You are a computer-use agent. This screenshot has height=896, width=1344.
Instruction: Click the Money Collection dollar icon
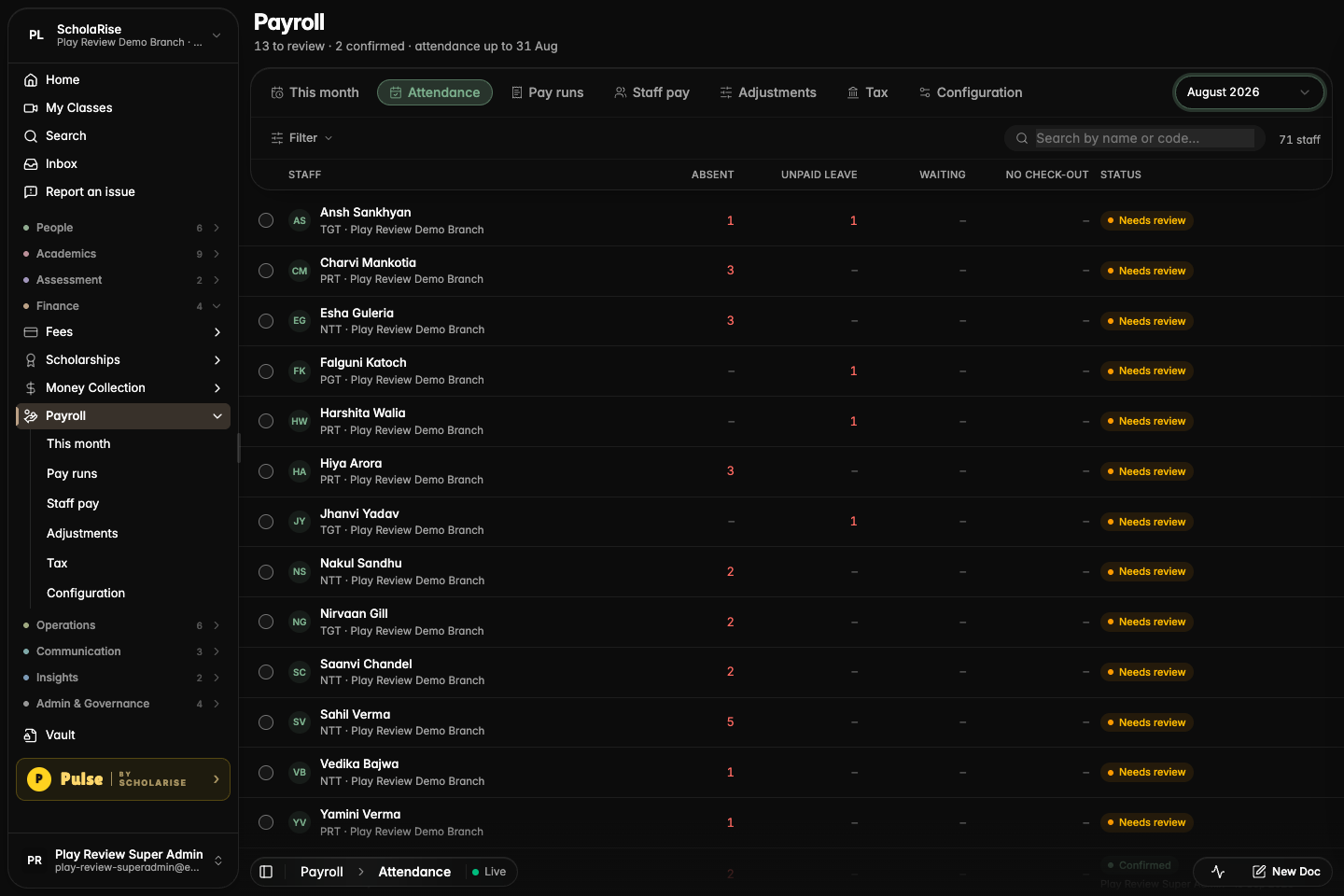point(31,388)
